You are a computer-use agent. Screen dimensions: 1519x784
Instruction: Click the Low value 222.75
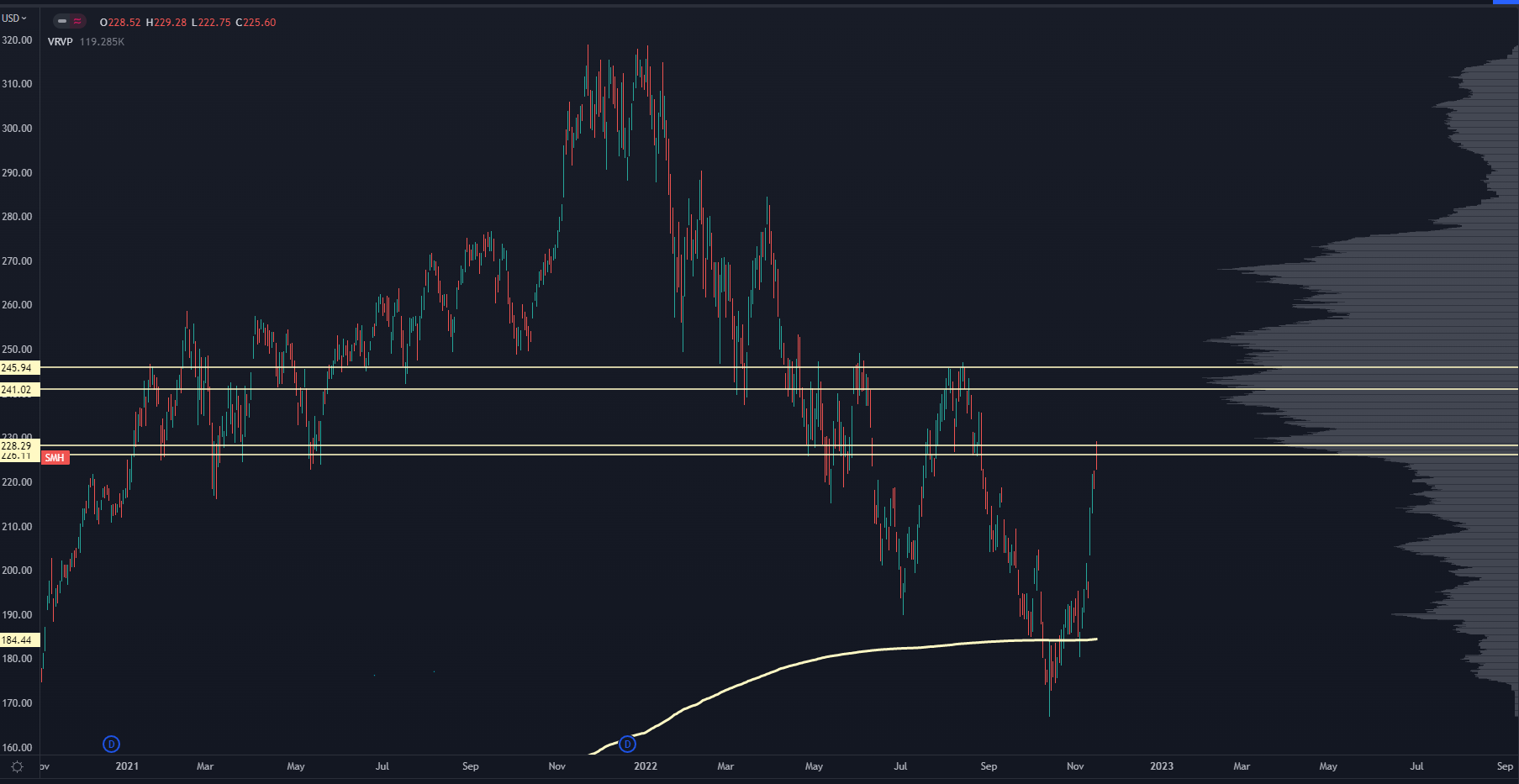click(214, 23)
